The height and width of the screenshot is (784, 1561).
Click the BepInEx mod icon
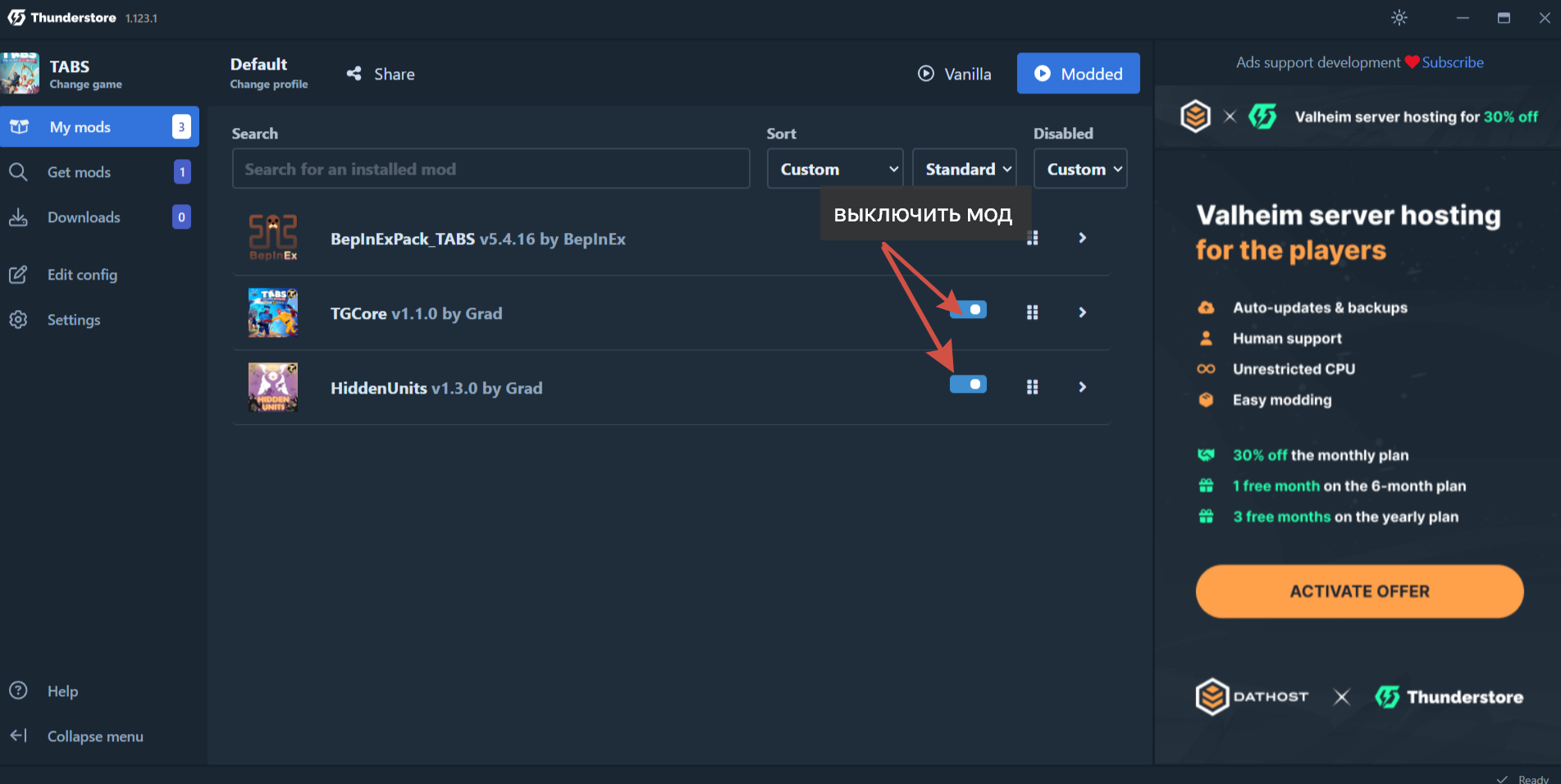(x=273, y=238)
